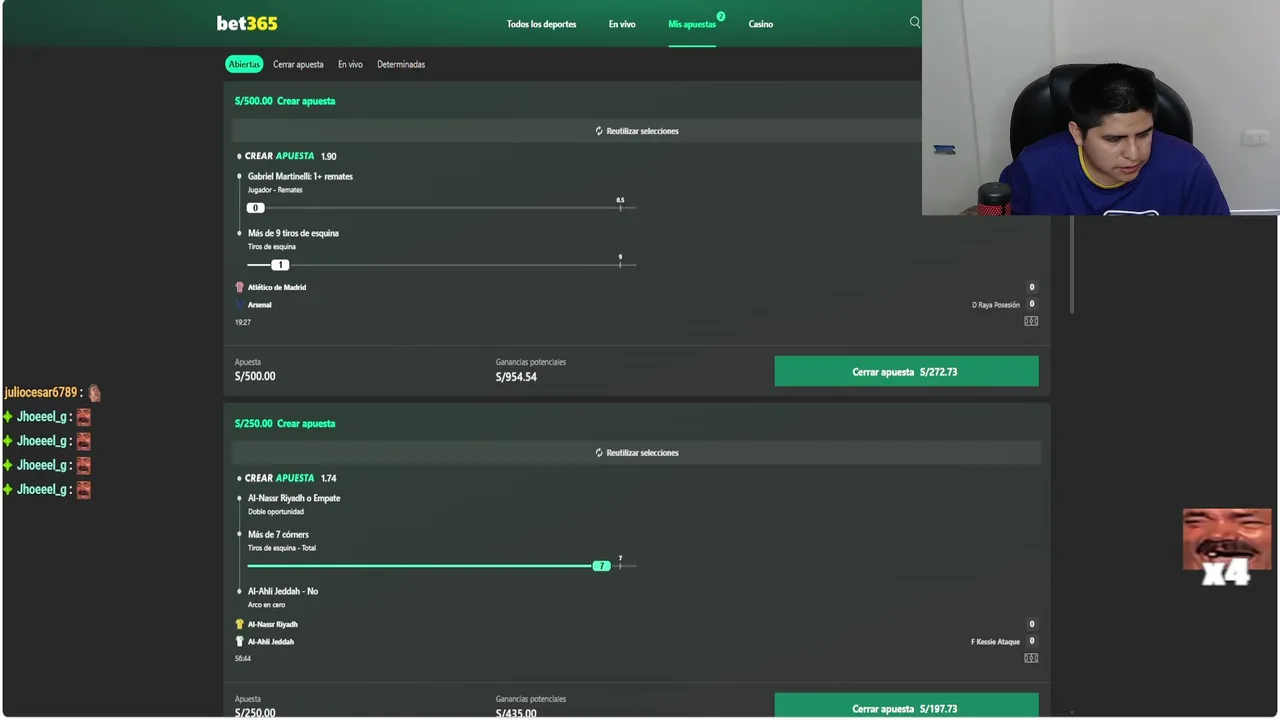This screenshot has width=1280, height=720.
Task: Click Atlético de Madrid team badge
Action: pos(240,287)
